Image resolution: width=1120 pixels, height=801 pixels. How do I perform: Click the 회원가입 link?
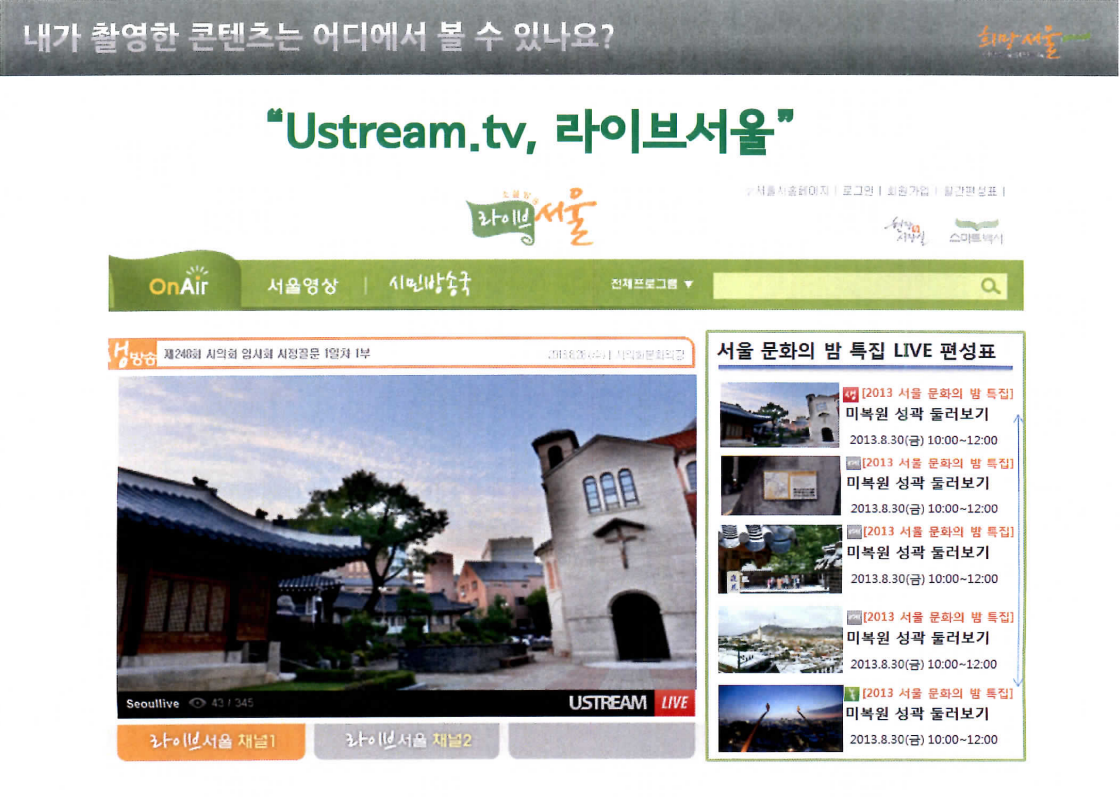pos(908,191)
